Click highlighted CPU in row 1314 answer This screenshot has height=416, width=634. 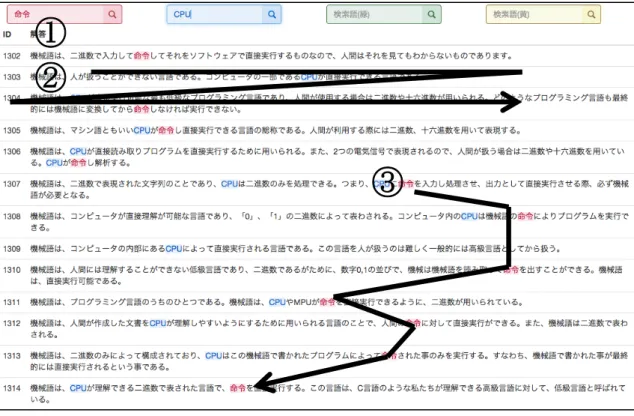point(78,388)
